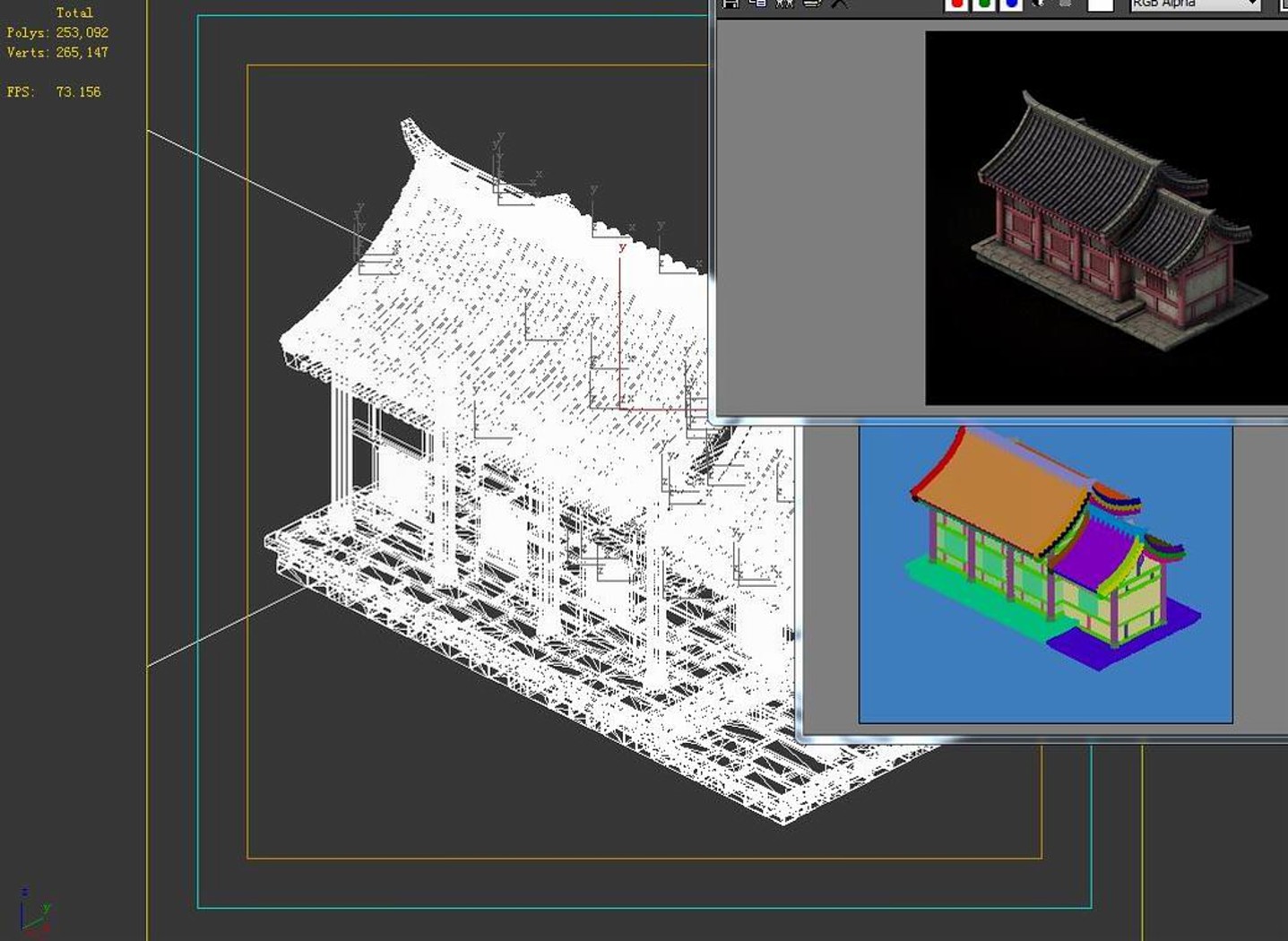
Task: Toggle the green channel button
Action: (984, 4)
